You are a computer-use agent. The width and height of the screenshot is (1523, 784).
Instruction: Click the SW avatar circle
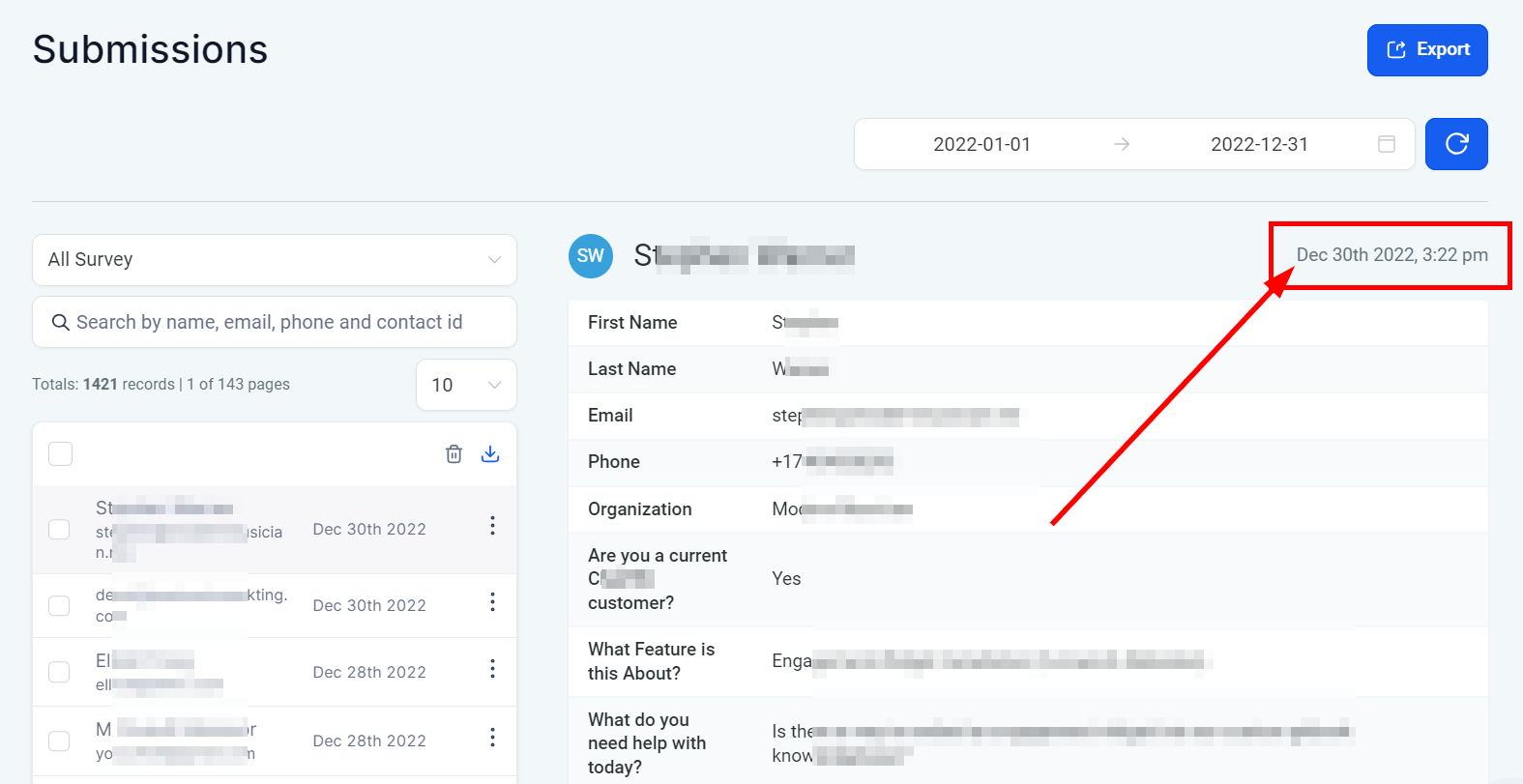point(590,256)
